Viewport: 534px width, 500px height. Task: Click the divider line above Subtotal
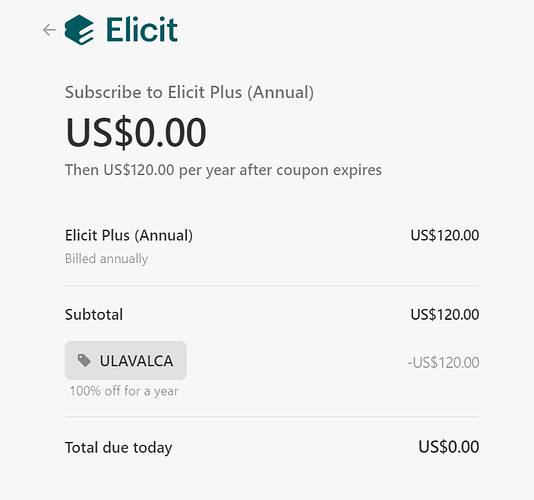(x=272, y=286)
